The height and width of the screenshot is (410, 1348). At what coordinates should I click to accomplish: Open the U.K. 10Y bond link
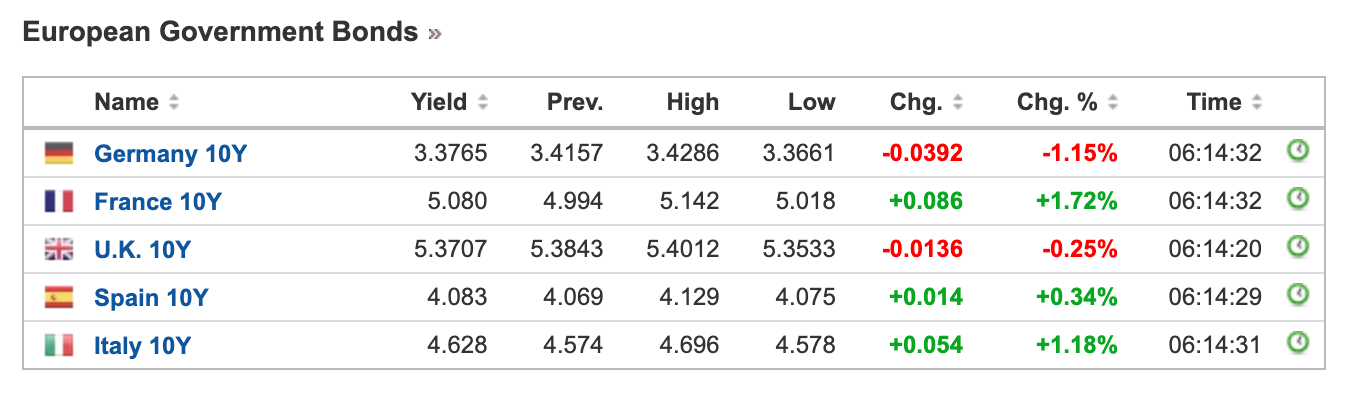[x=142, y=250]
